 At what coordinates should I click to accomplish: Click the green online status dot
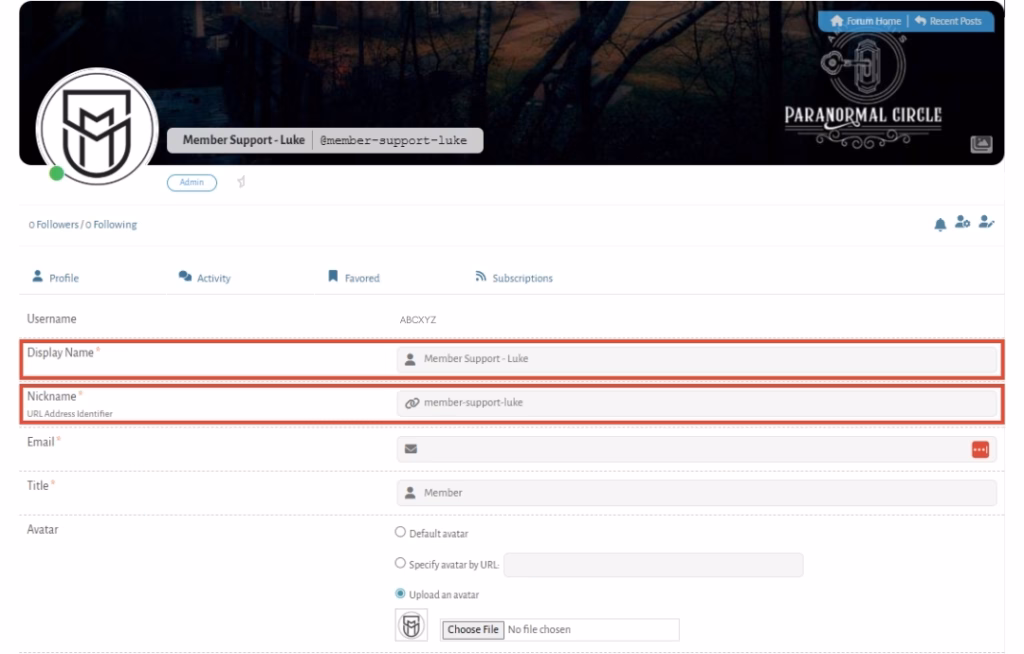point(57,173)
